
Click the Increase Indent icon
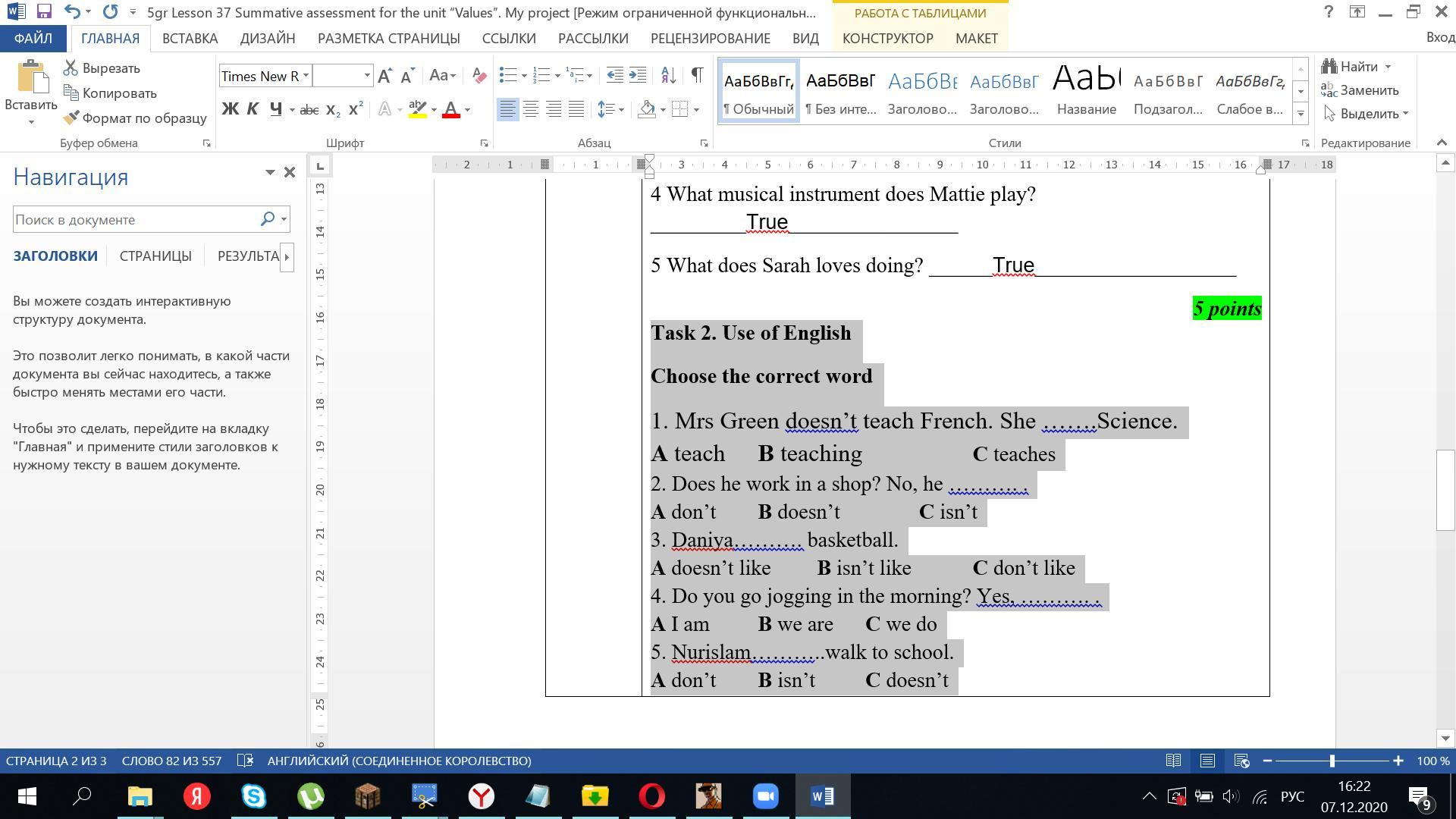pyautogui.click(x=638, y=75)
